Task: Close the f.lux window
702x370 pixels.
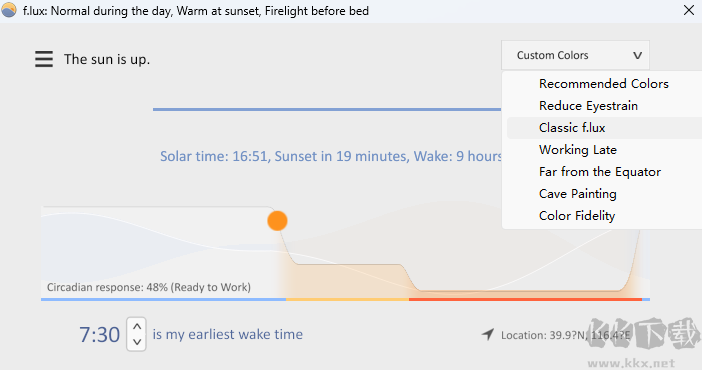Action: coord(689,10)
